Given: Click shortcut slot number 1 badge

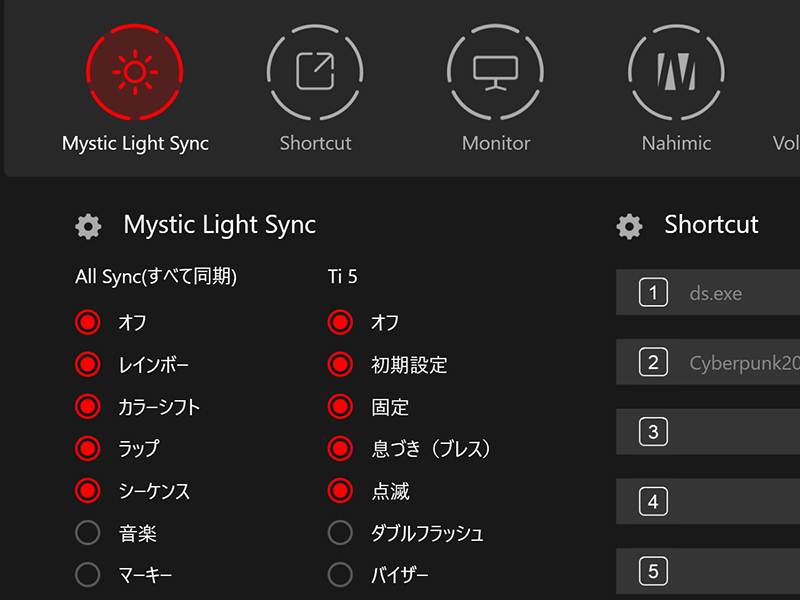Looking at the screenshot, I should (x=653, y=293).
